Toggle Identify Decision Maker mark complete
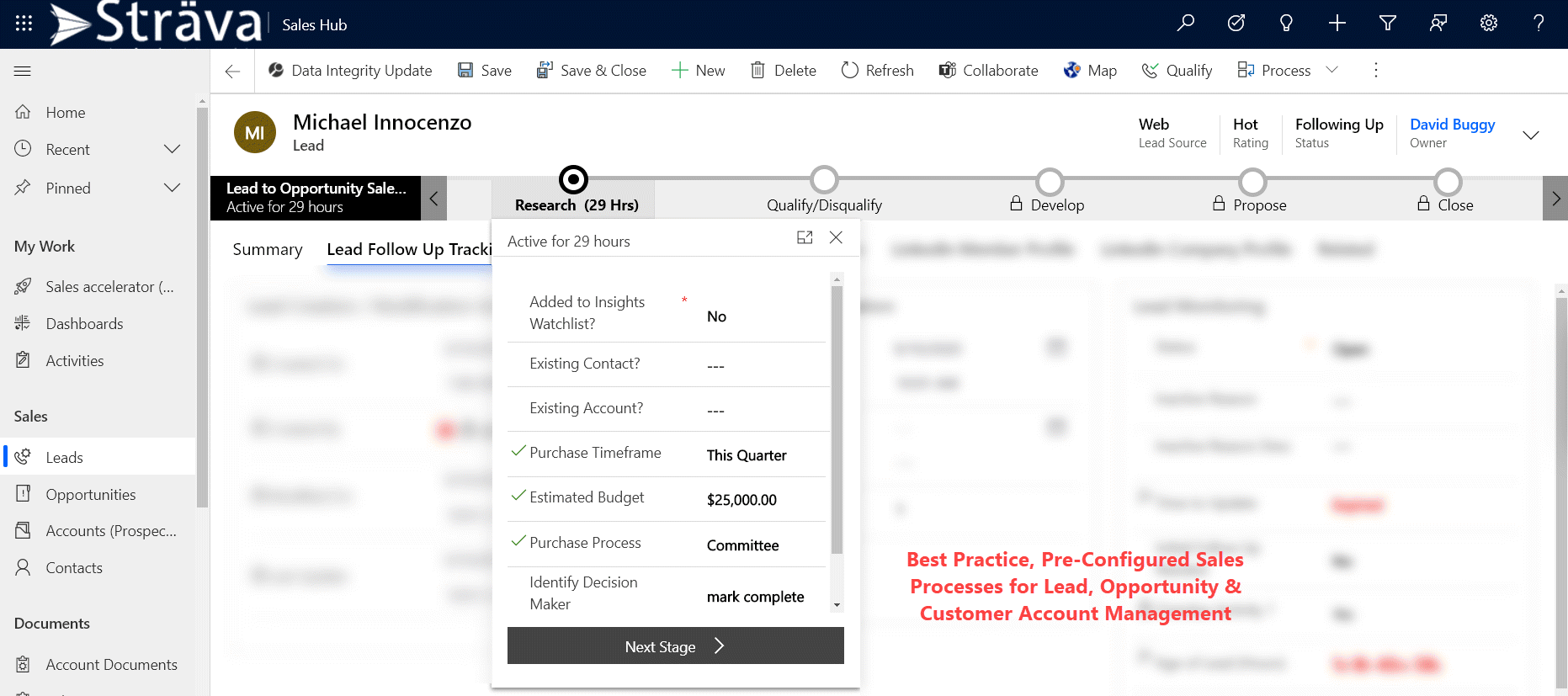Screen dimensions: 1568x696 pyautogui.click(x=755, y=597)
